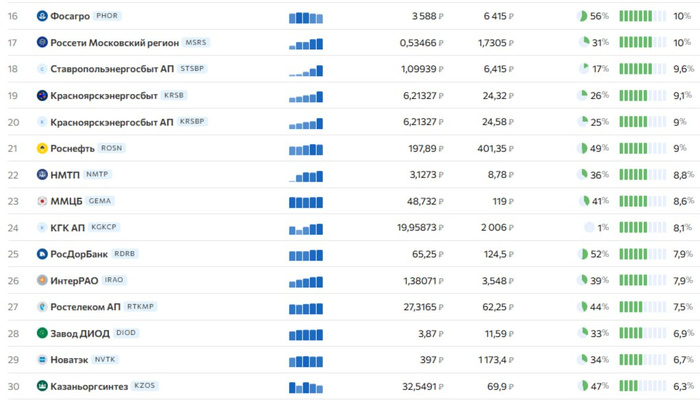Open the Новатэк stock page
This screenshot has width=700, height=402.
pyautogui.click(x=69, y=360)
